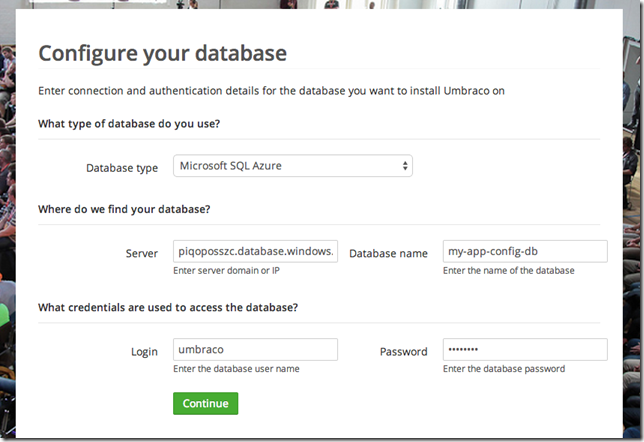Click 'What credentials are used' heading

168,308
